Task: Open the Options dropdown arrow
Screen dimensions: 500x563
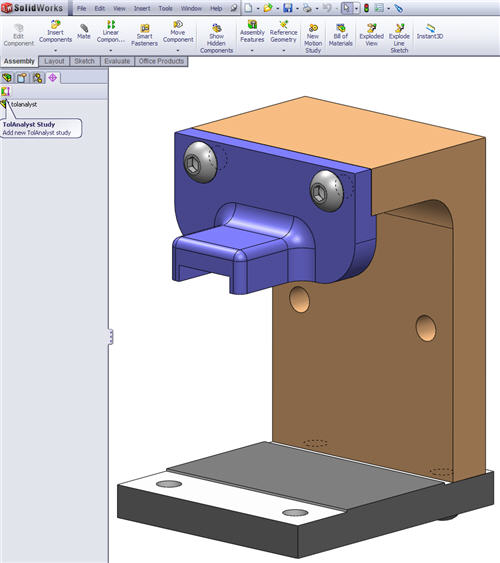Action: [388, 8]
